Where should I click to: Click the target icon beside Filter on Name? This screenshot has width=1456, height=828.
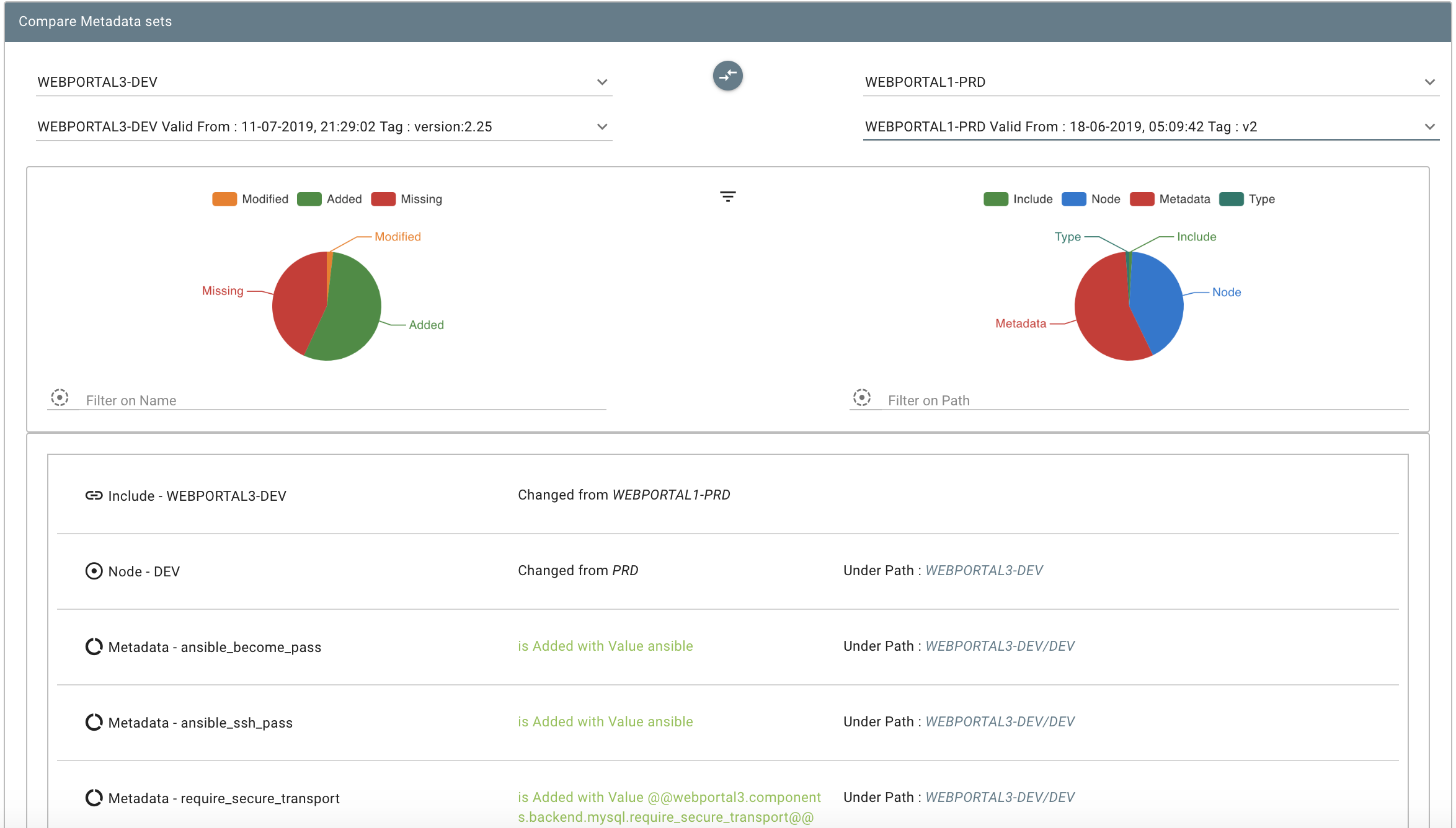pyautogui.click(x=60, y=397)
